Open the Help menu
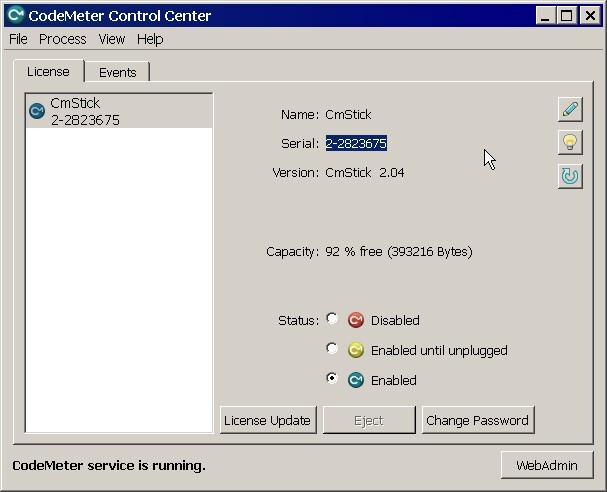 click(x=150, y=39)
